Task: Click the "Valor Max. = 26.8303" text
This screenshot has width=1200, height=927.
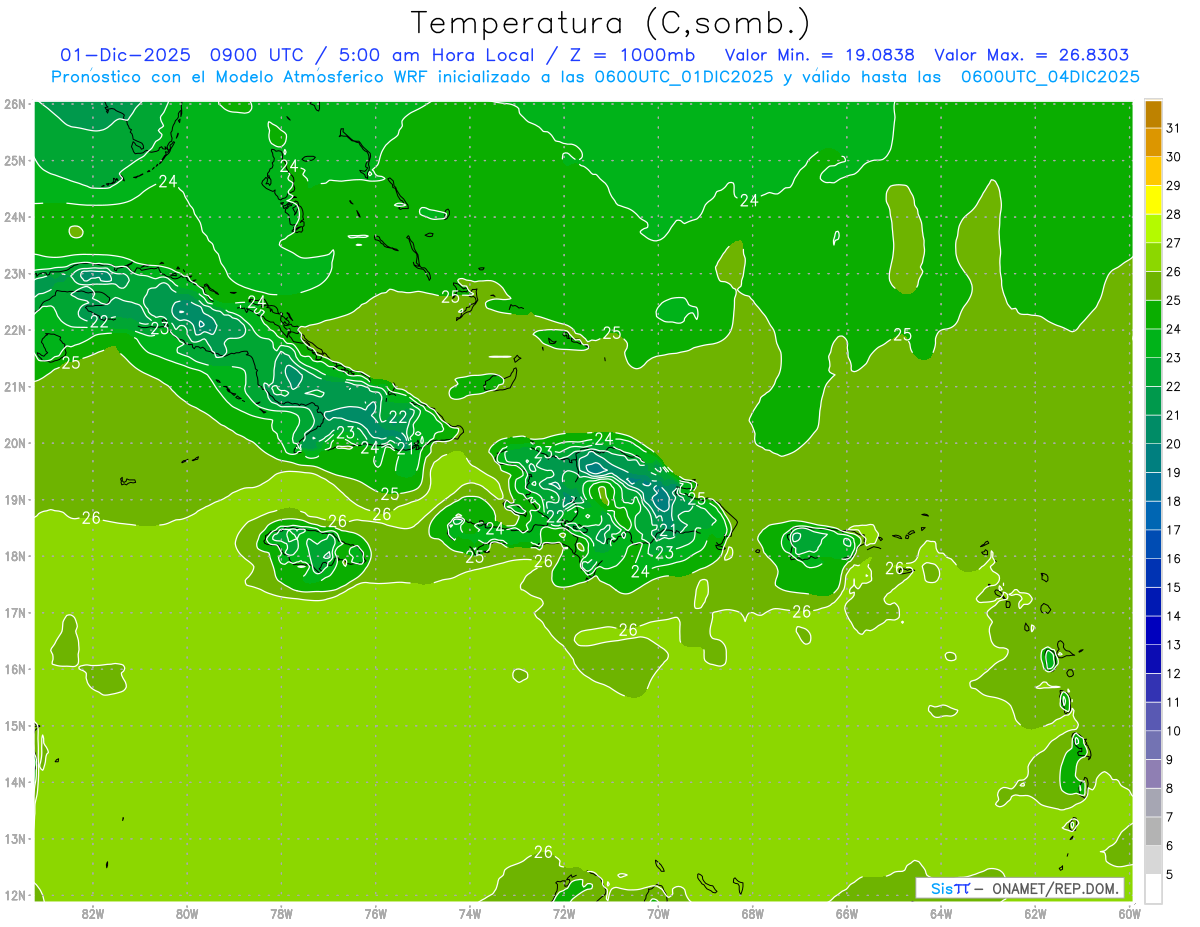Action: [1032, 55]
